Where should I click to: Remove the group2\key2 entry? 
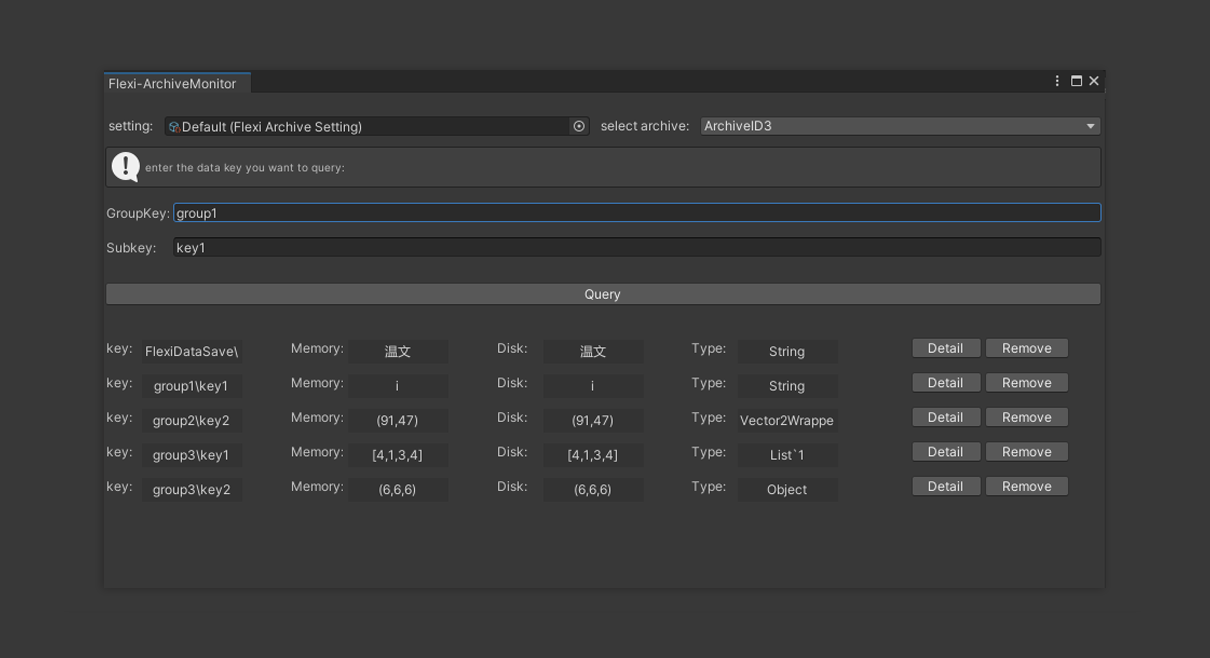click(1026, 417)
